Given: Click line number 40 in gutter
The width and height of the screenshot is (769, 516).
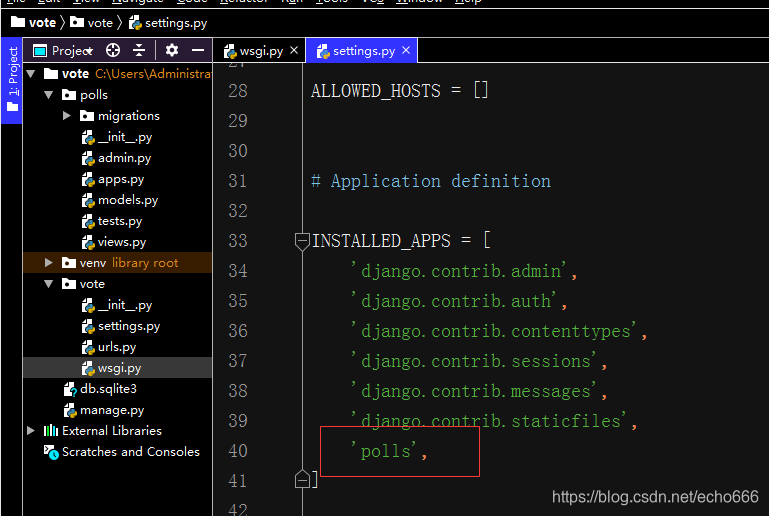Looking at the screenshot, I should [238, 451].
